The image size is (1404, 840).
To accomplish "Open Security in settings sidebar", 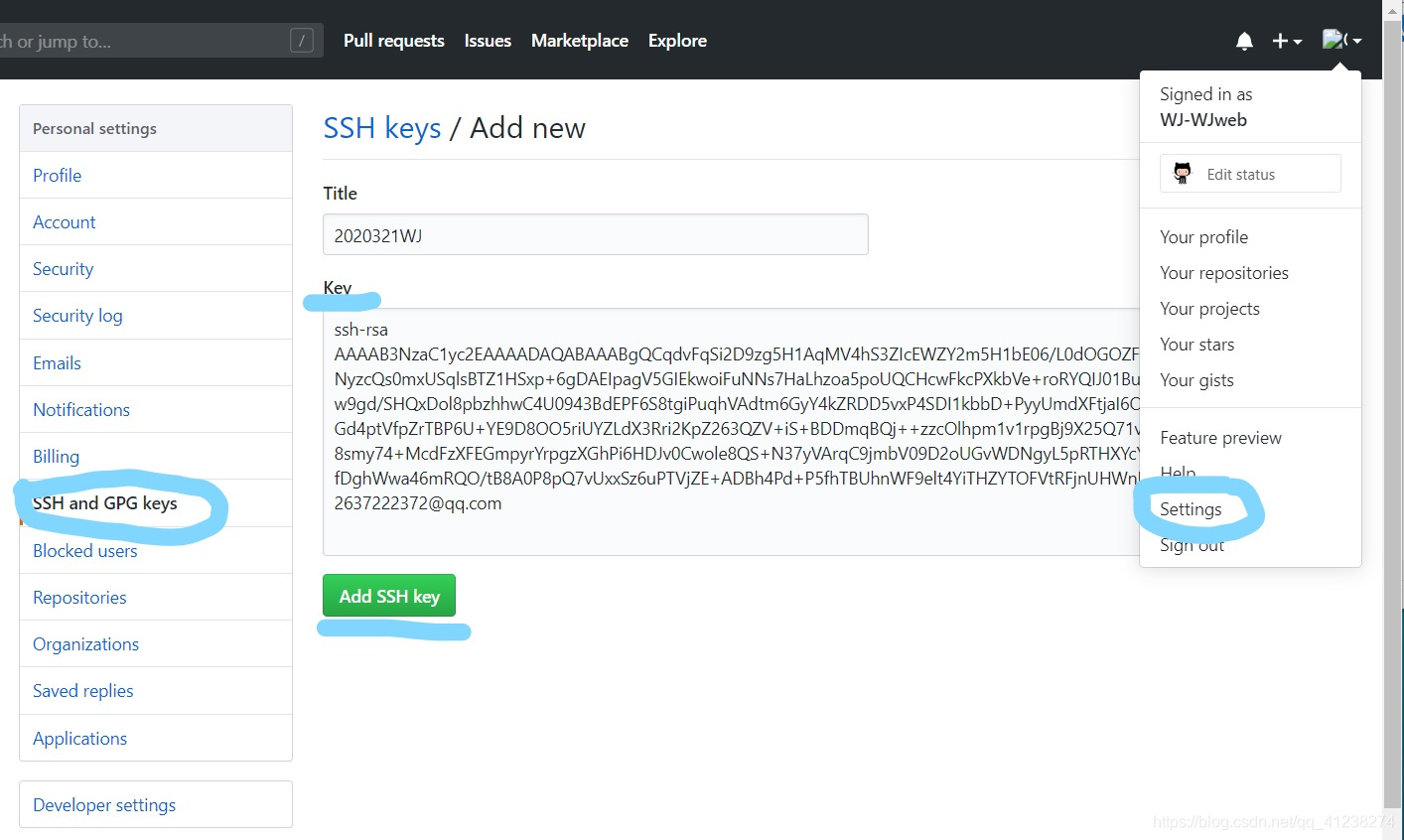I will 156,269.
